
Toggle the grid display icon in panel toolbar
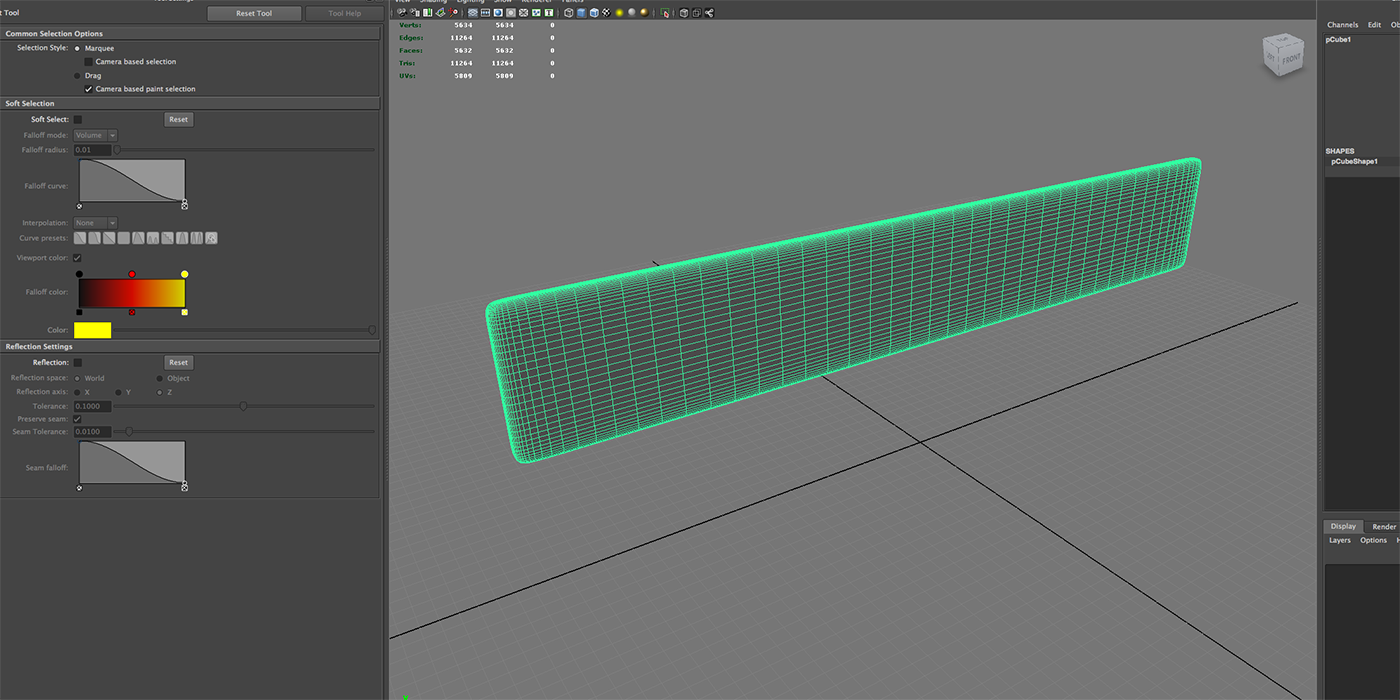(473, 13)
